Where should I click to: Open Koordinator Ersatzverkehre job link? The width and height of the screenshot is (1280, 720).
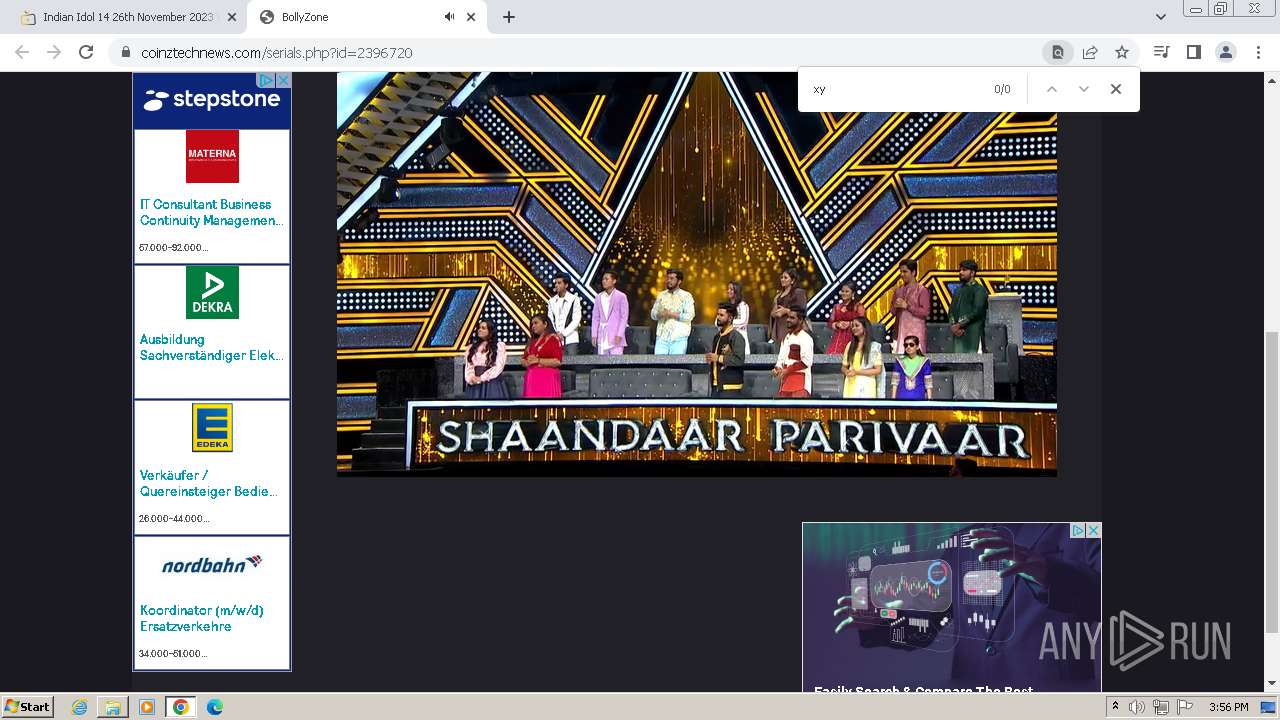point(202,618)
